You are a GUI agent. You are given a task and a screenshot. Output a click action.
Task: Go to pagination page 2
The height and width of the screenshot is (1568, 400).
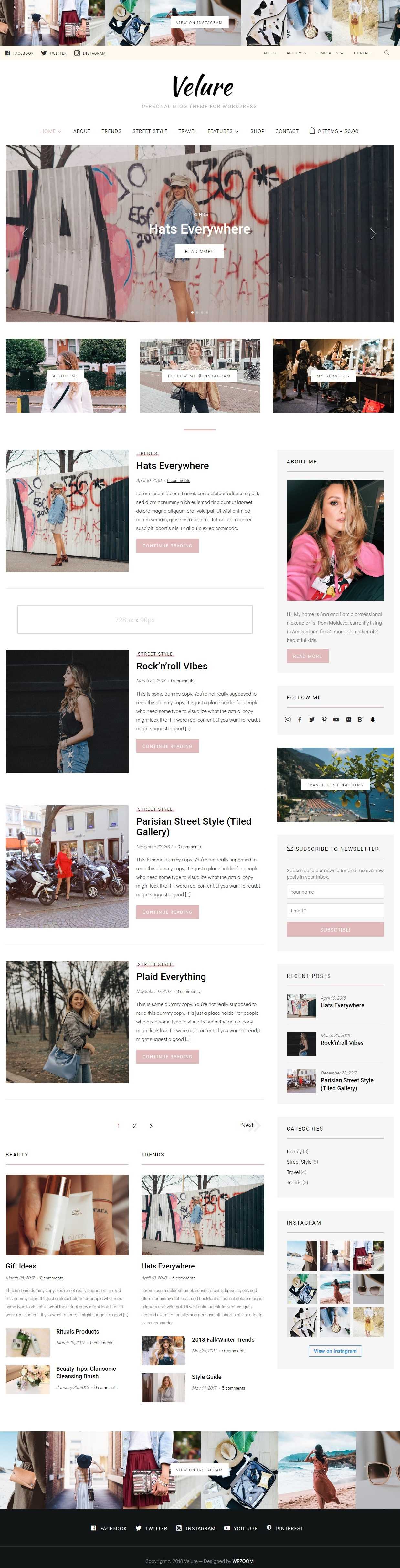coord(134,1126)
